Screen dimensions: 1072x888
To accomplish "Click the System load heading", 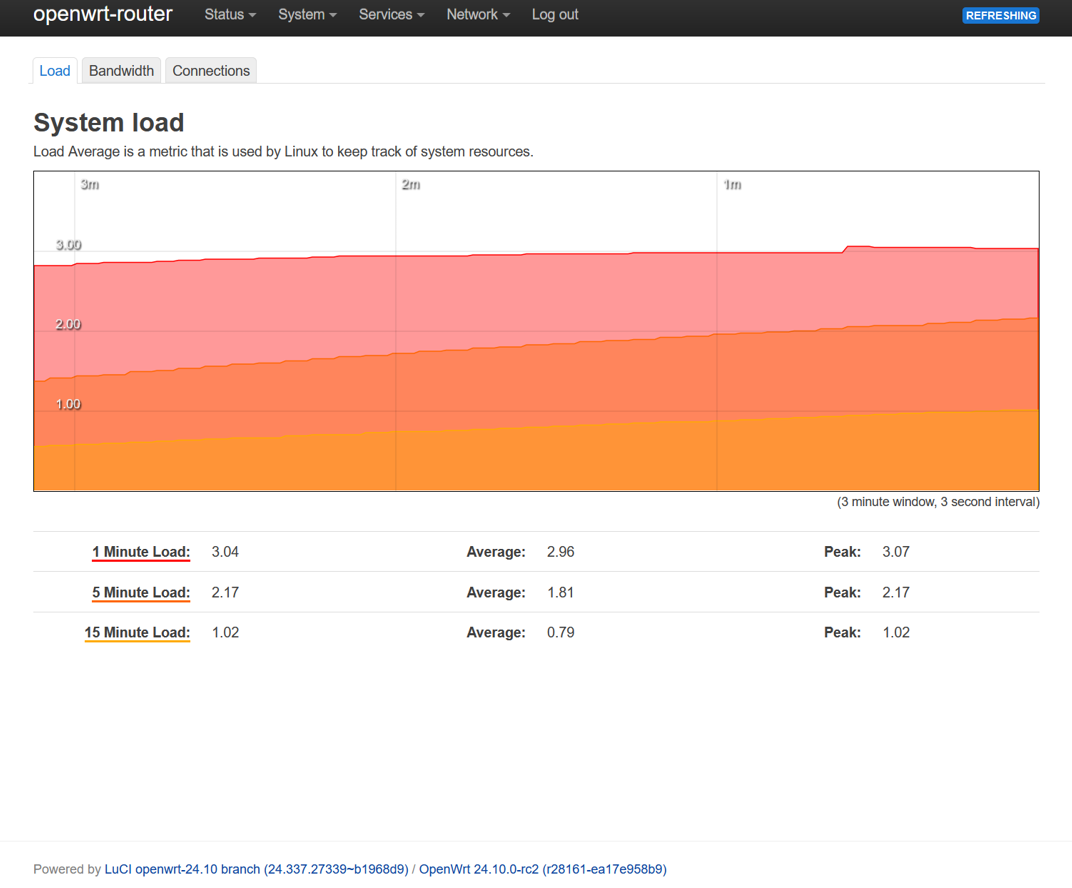I will pos(109,123).
